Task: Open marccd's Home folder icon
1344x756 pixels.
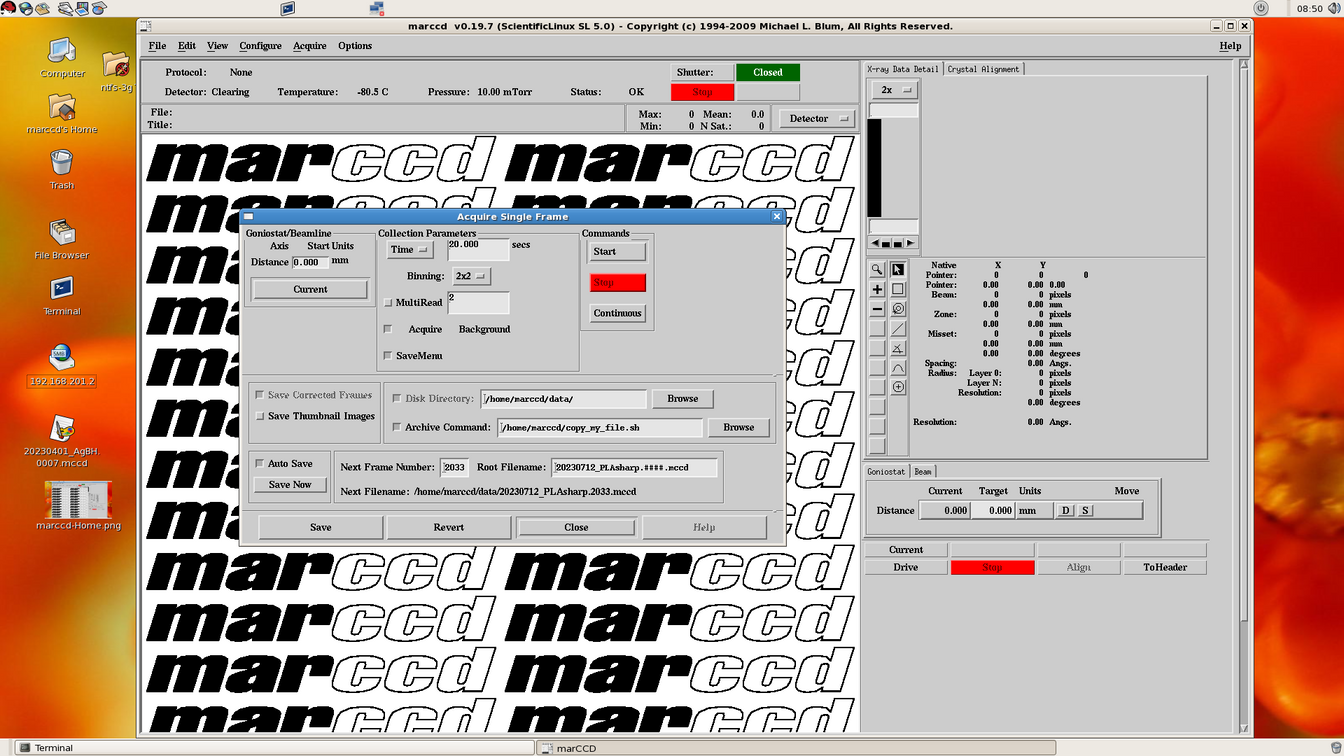Action: coord(62,114)
